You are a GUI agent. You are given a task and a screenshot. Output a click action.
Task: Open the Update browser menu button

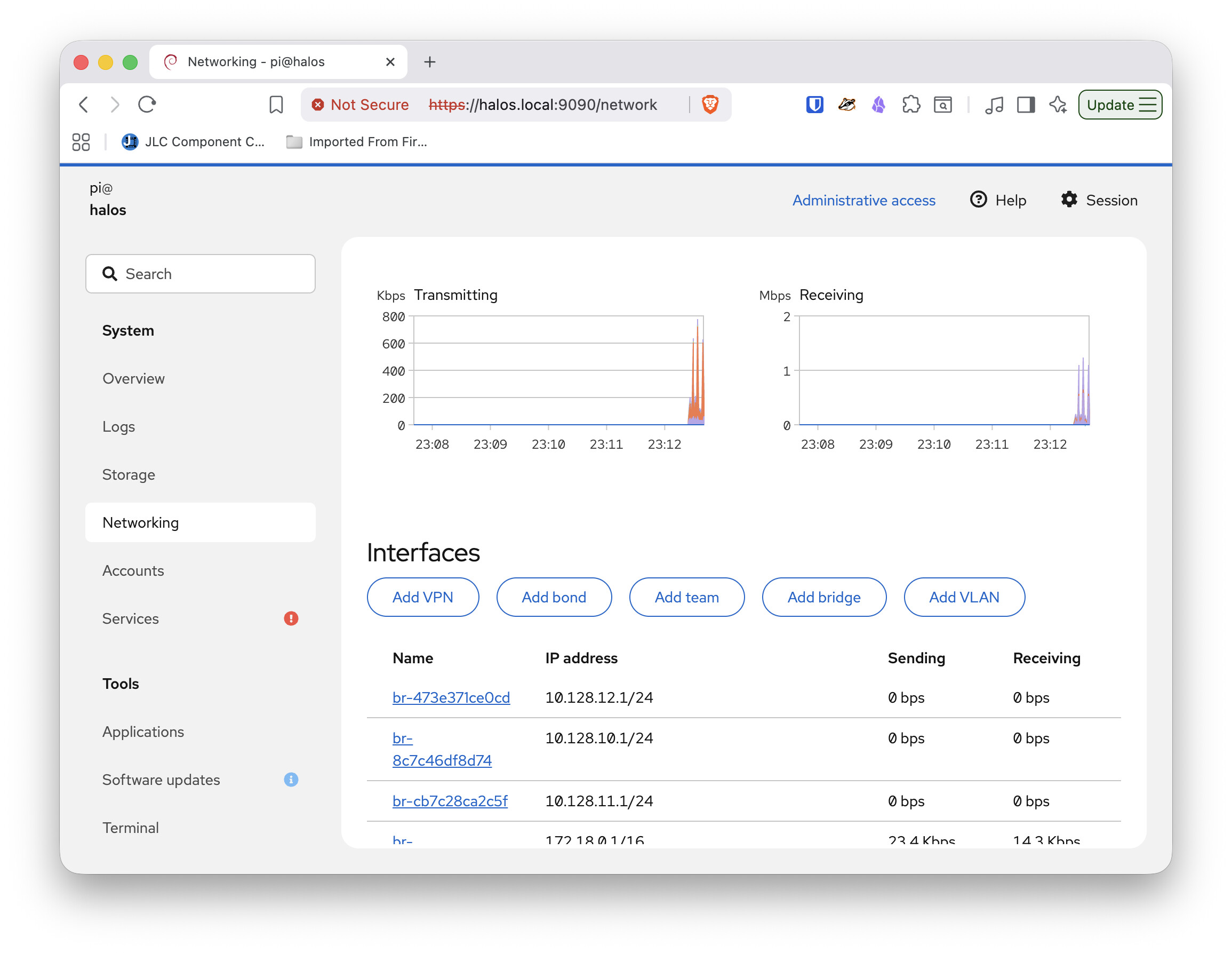tap(1120, 105)
